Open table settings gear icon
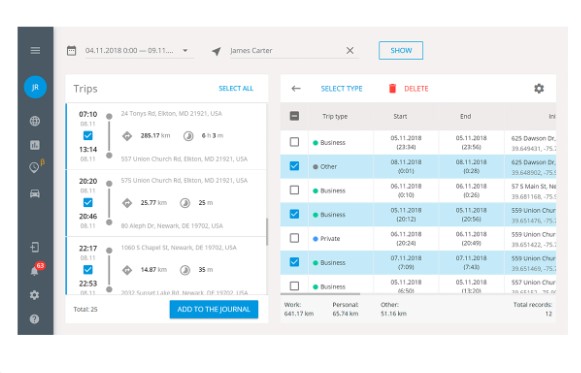Viewport: 581px width, 373px height. [x=539, y=89]
